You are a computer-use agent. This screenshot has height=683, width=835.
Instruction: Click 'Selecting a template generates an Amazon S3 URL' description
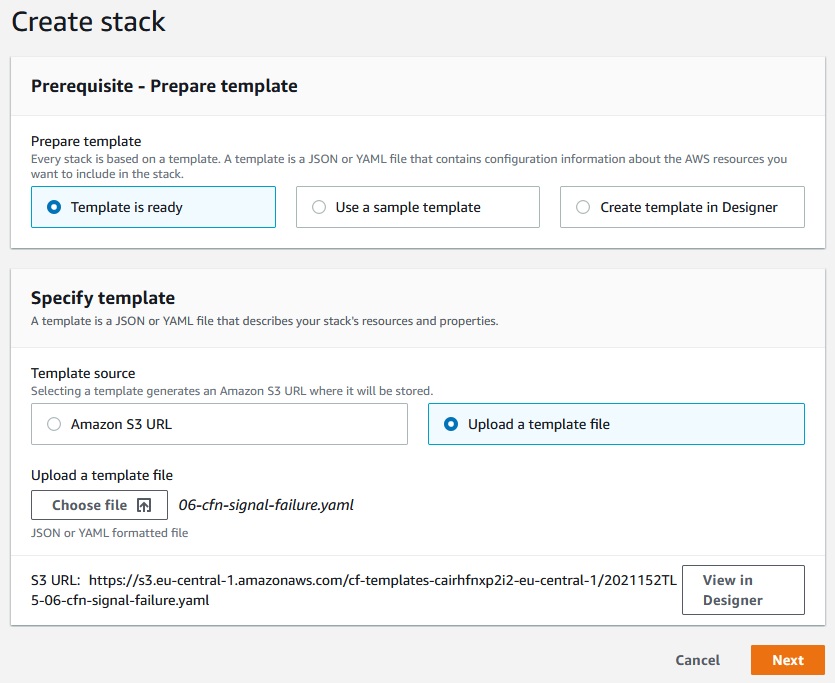tap(232, 391)
